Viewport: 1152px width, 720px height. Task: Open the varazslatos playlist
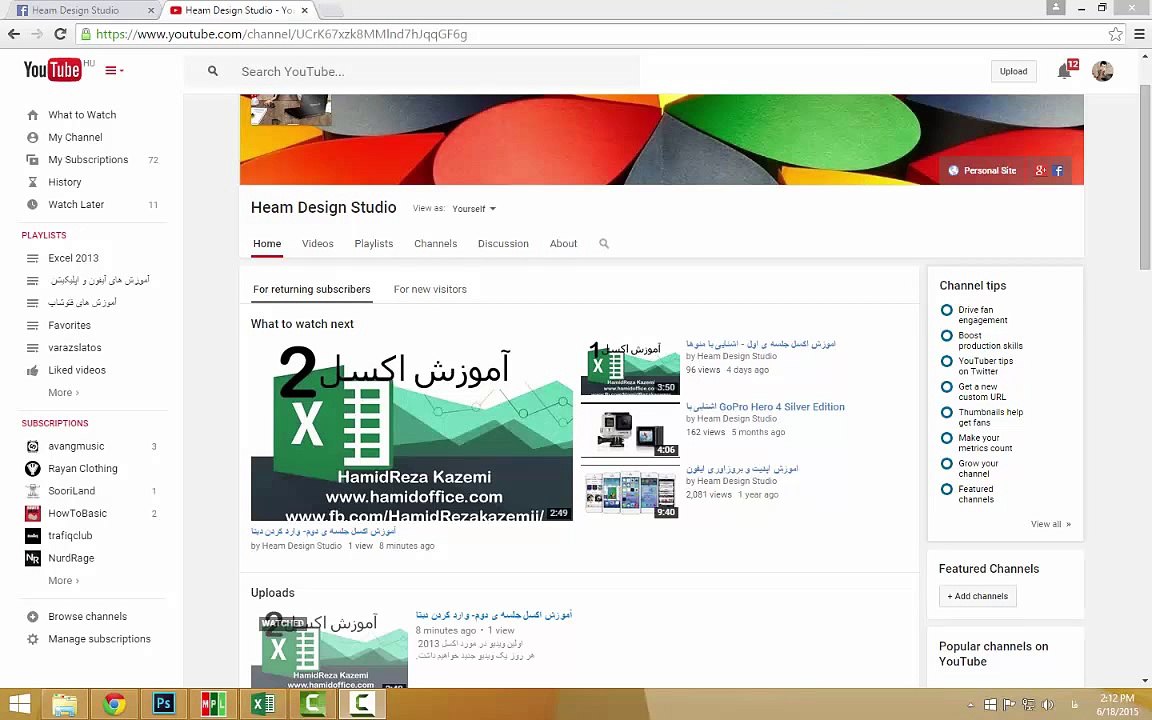point(75,348)
